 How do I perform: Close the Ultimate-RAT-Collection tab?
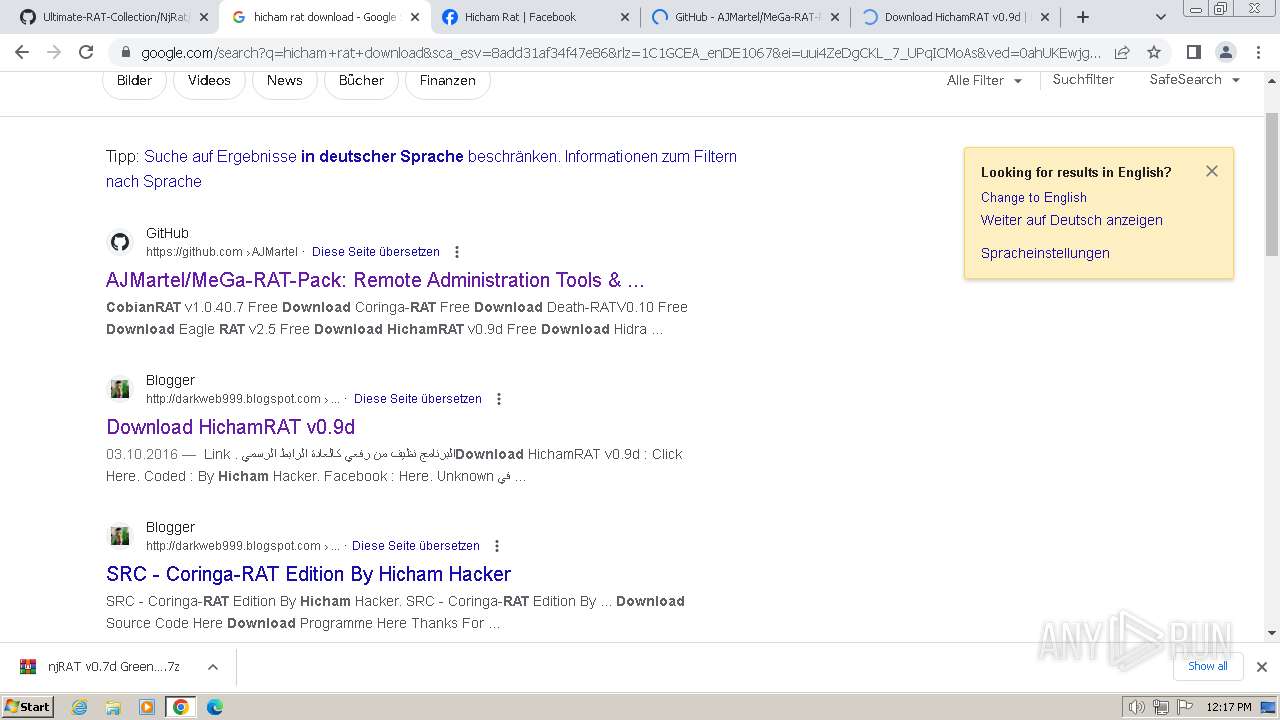point(204,17)
